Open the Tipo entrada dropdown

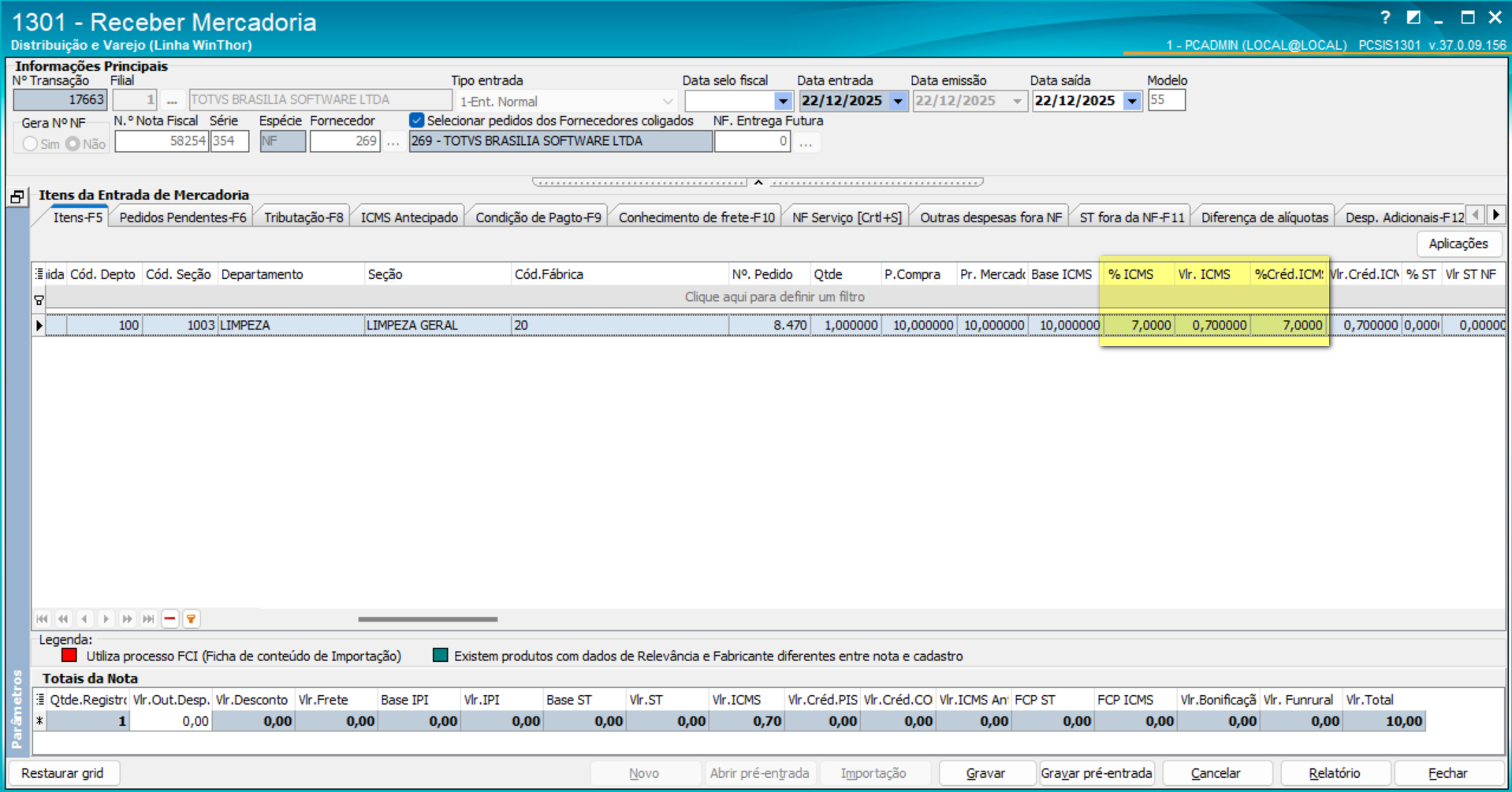click(x=668, y=101)
